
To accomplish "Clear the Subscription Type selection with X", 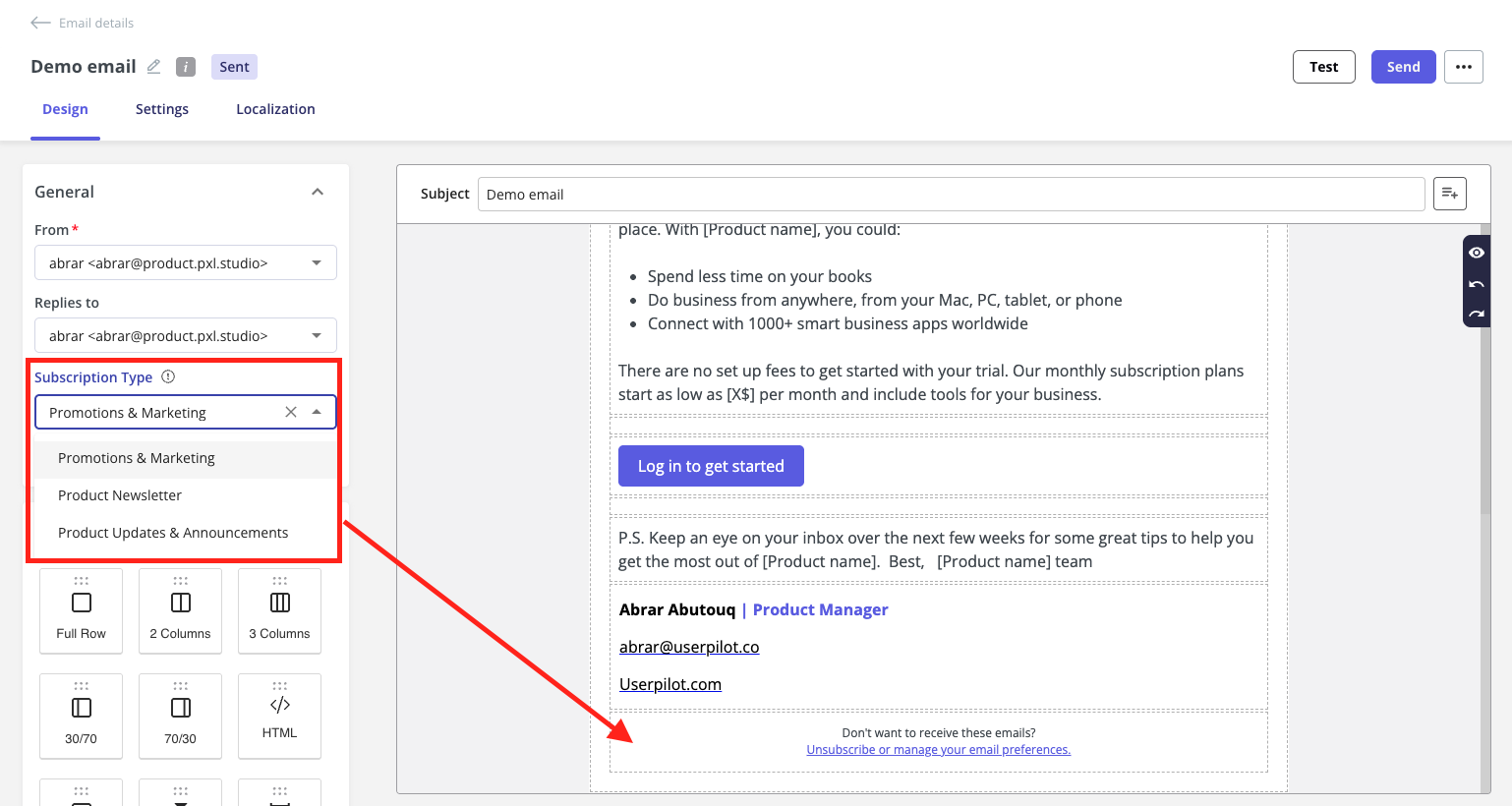I will pyautogui.click(x=291, y=412).
